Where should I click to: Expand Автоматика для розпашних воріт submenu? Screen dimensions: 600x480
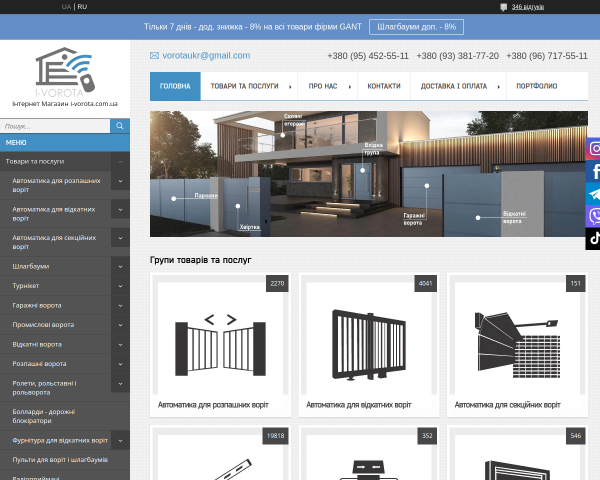(120, 181)
